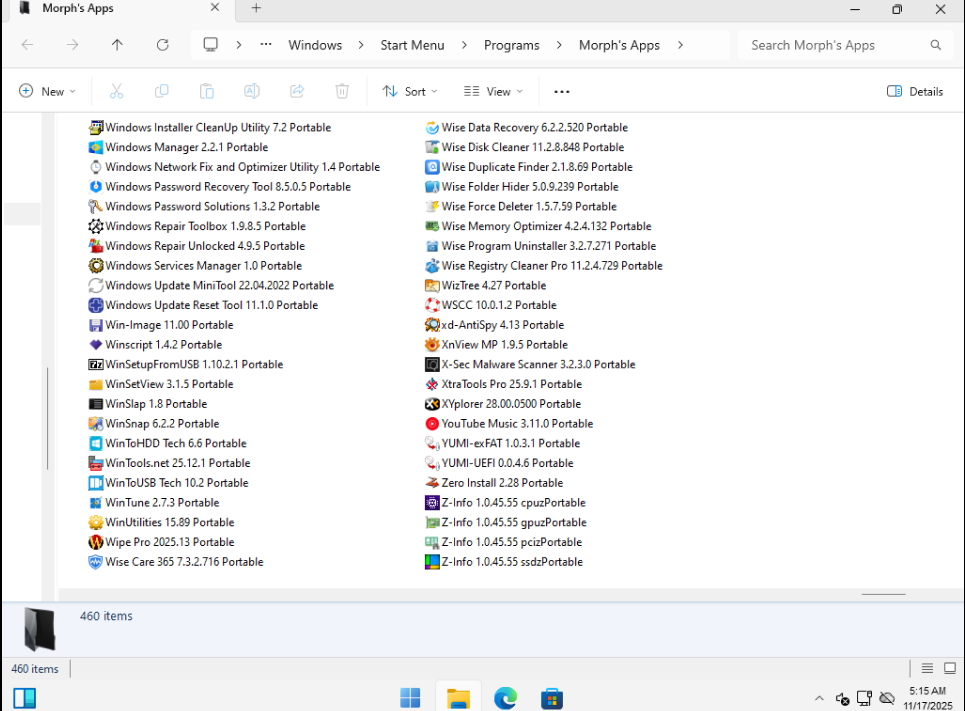This screenshot has width=965, height=711.
Task: Close the Morph's Apps tab
Action: 215,7
